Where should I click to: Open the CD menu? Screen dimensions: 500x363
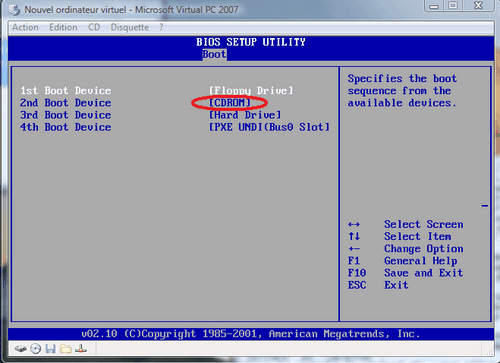(x=94, y=27)
